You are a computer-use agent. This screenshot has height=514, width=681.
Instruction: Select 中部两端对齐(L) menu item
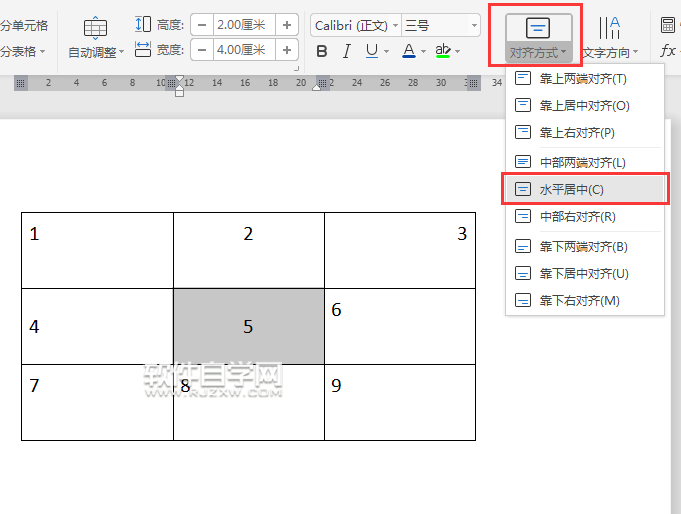(x=585, y=162)
